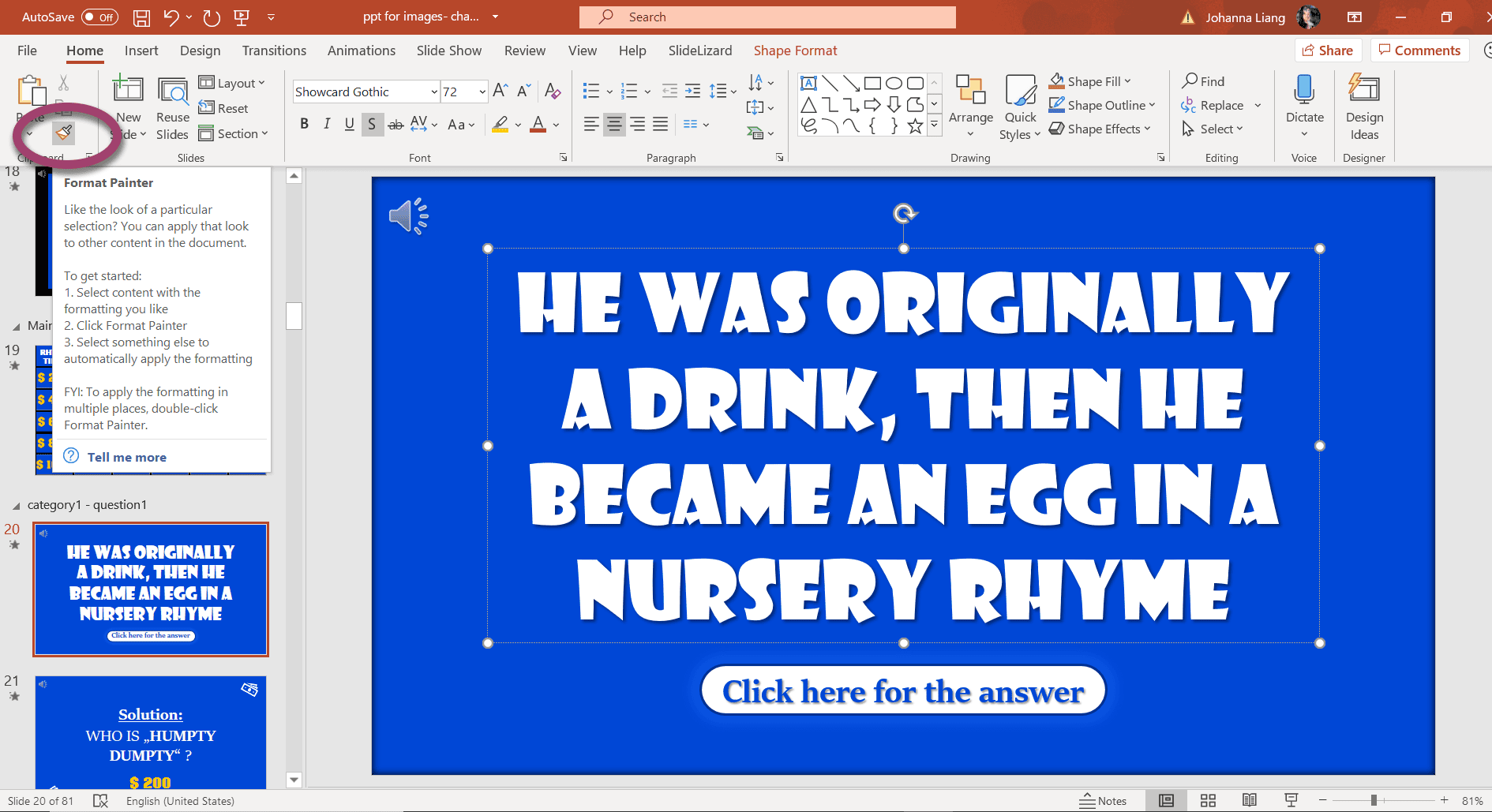Switch to the Animations tab
This screenshot has height=812, width=1492.
pyautogui.click(x=361, y=50)
